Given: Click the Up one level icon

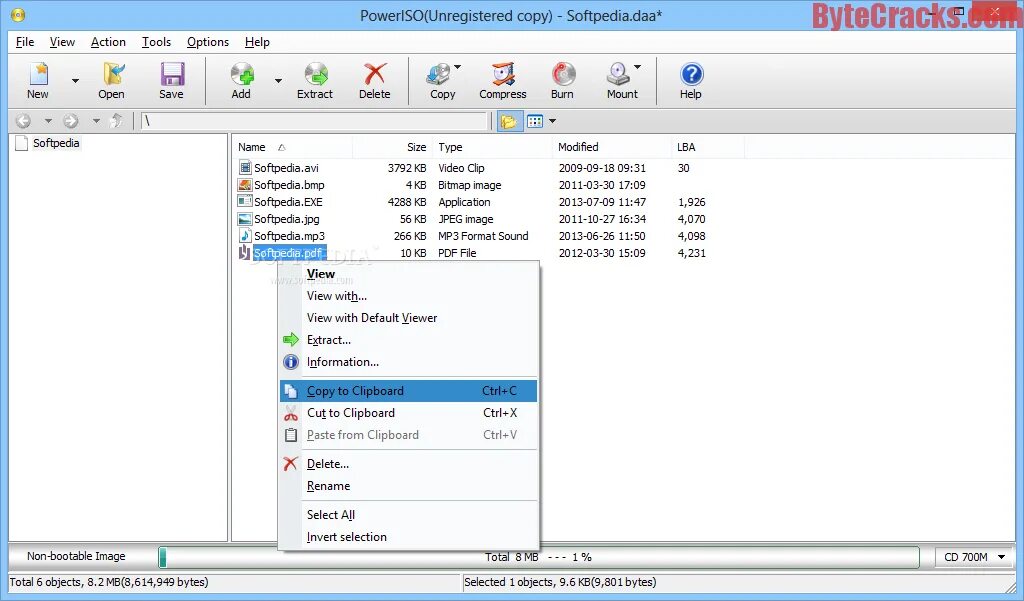Looking at the screenshot, I should [x=117, y=121].
